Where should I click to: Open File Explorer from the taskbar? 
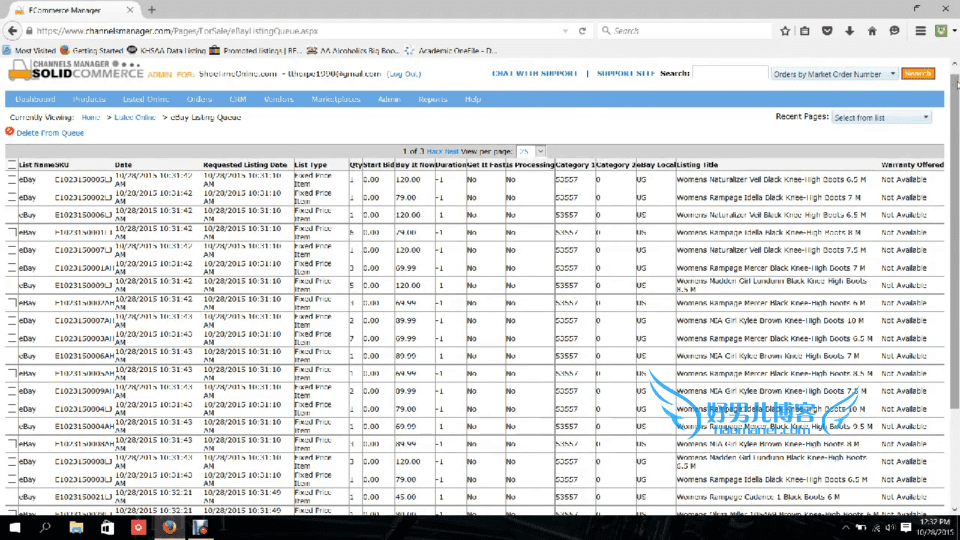tap(76, 527)
